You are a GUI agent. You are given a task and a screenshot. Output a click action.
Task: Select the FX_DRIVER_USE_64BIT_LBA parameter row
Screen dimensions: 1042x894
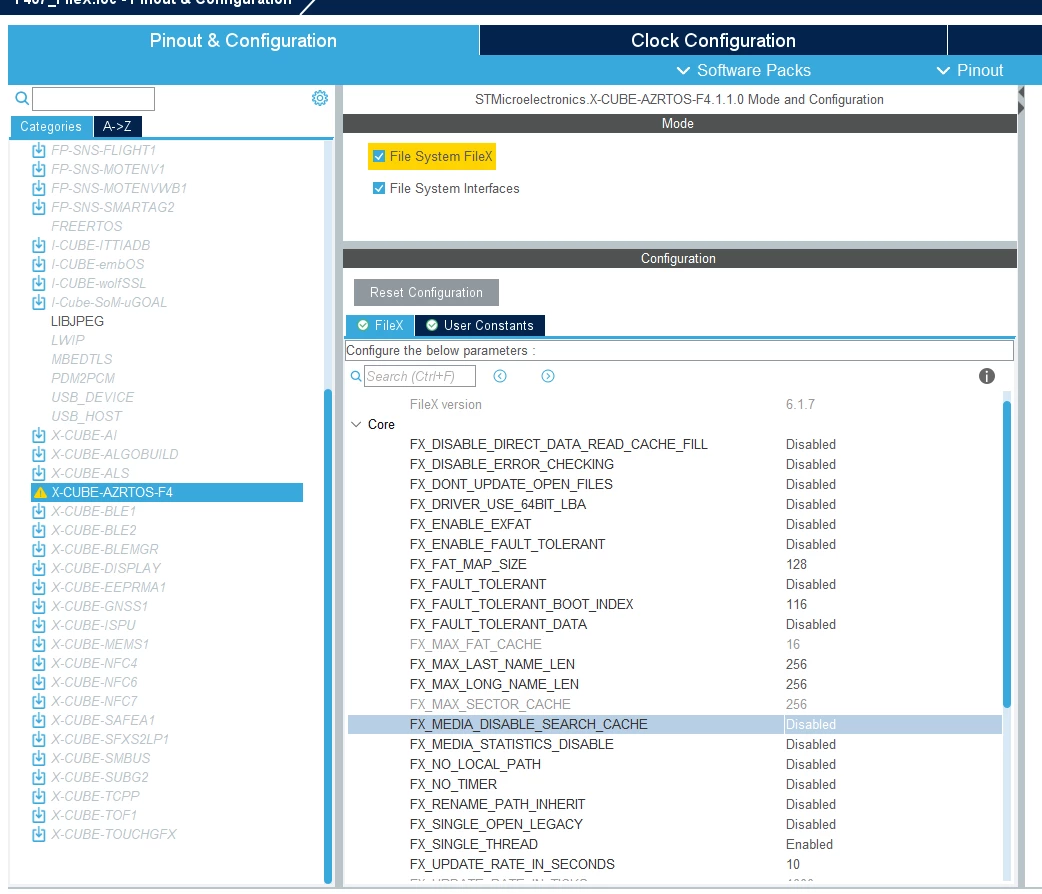point(675,504)
